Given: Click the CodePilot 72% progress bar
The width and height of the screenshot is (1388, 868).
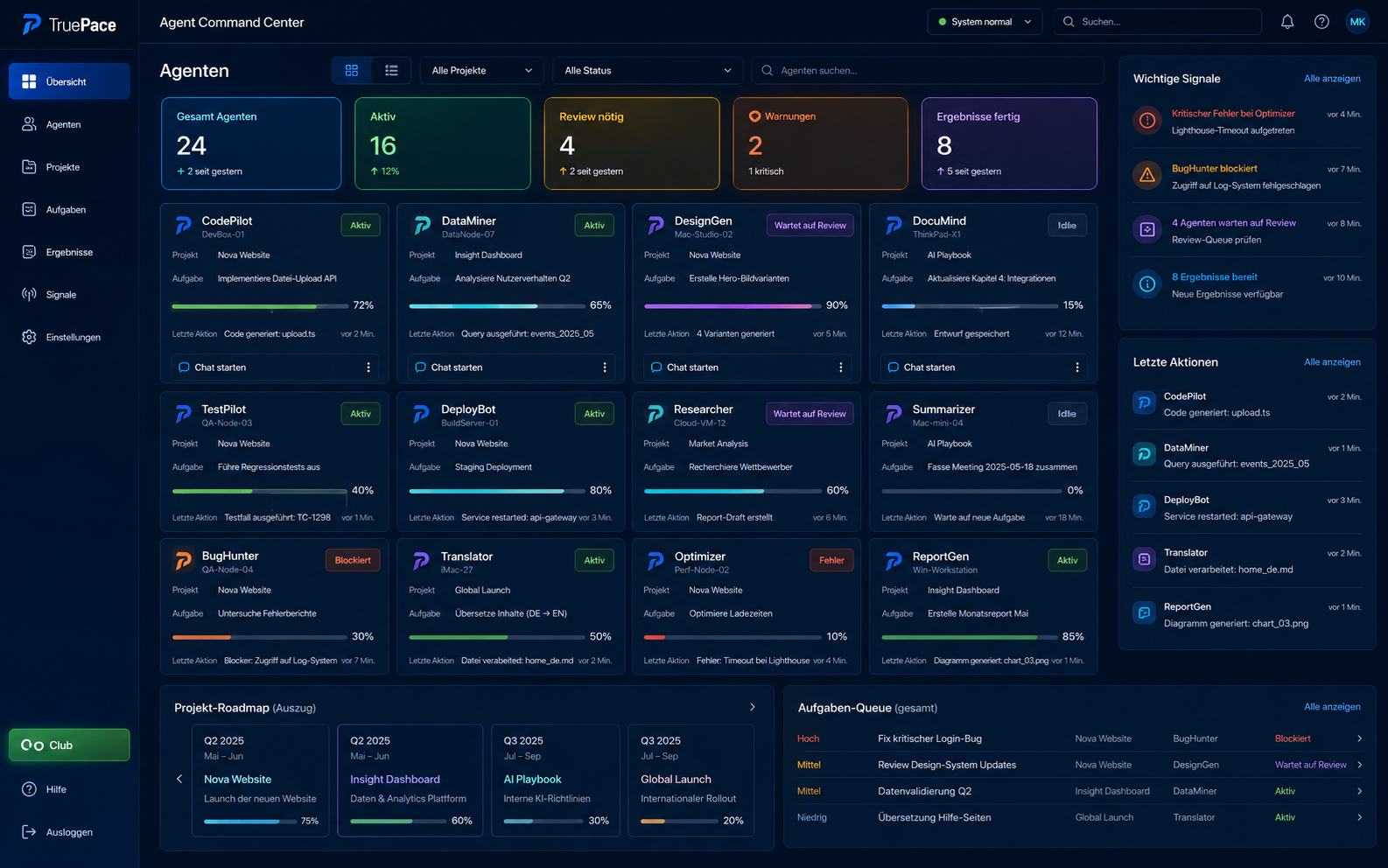Looking at the screenshot, I should pos(260,306).
